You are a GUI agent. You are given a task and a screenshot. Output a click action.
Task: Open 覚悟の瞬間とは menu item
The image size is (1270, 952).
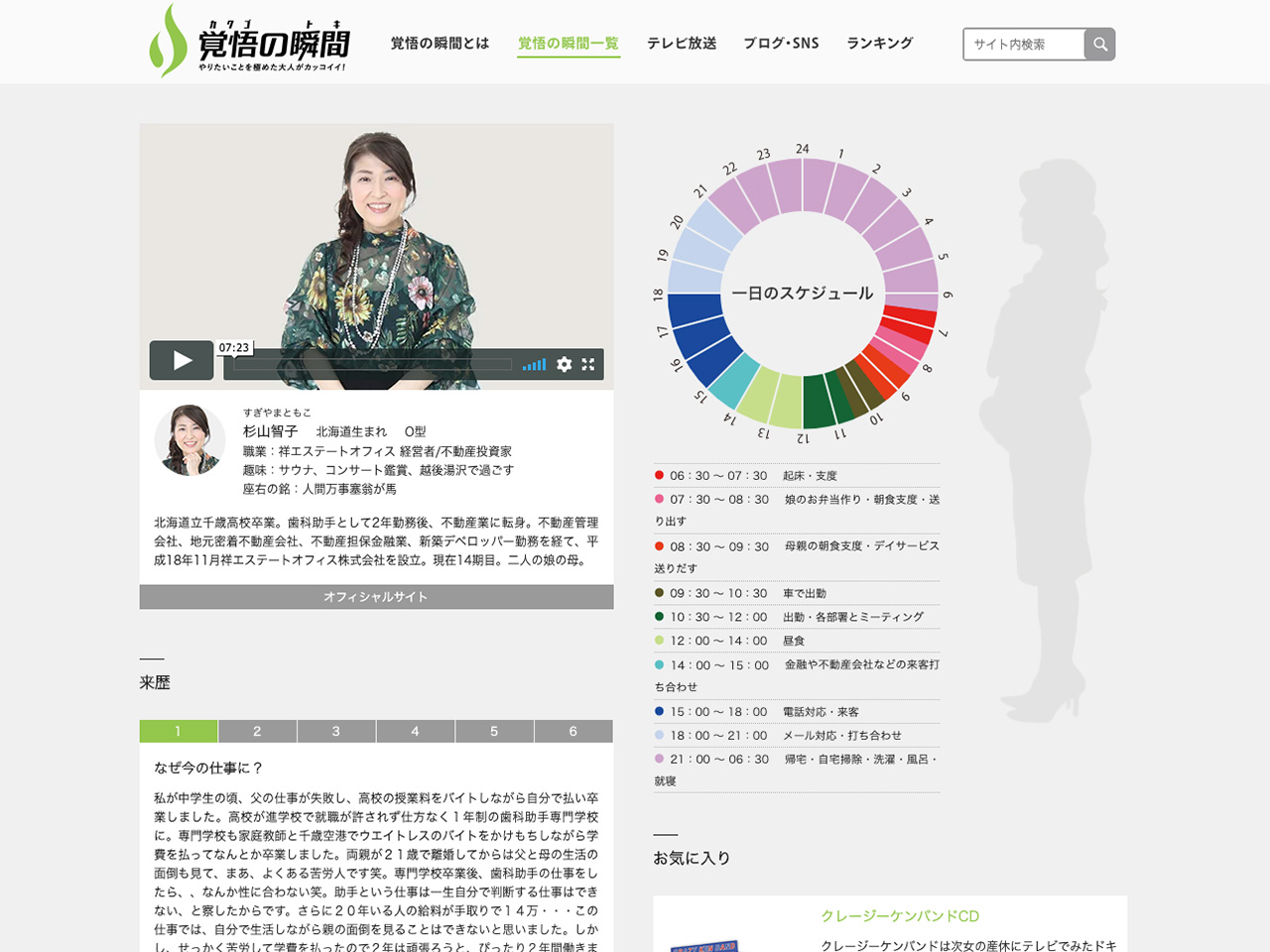pos(440,43)
